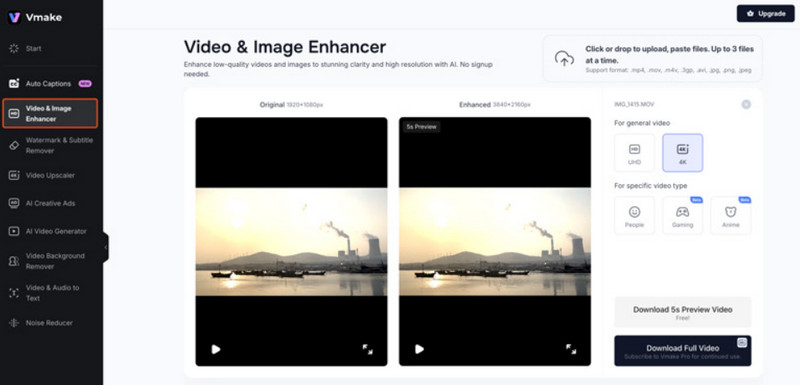Viewport: 800px width, 385px height.
Task: Select the Gaming video type
Action: click(x=683, y=216)
